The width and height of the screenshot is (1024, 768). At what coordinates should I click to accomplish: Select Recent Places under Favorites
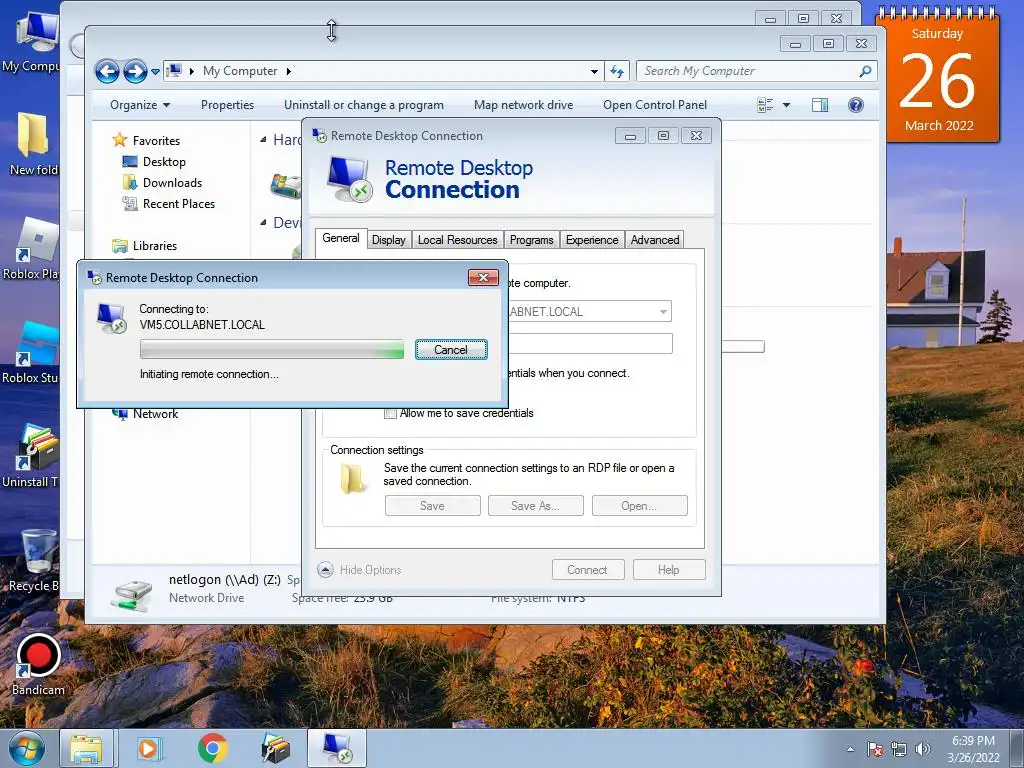tap(179, 204)
